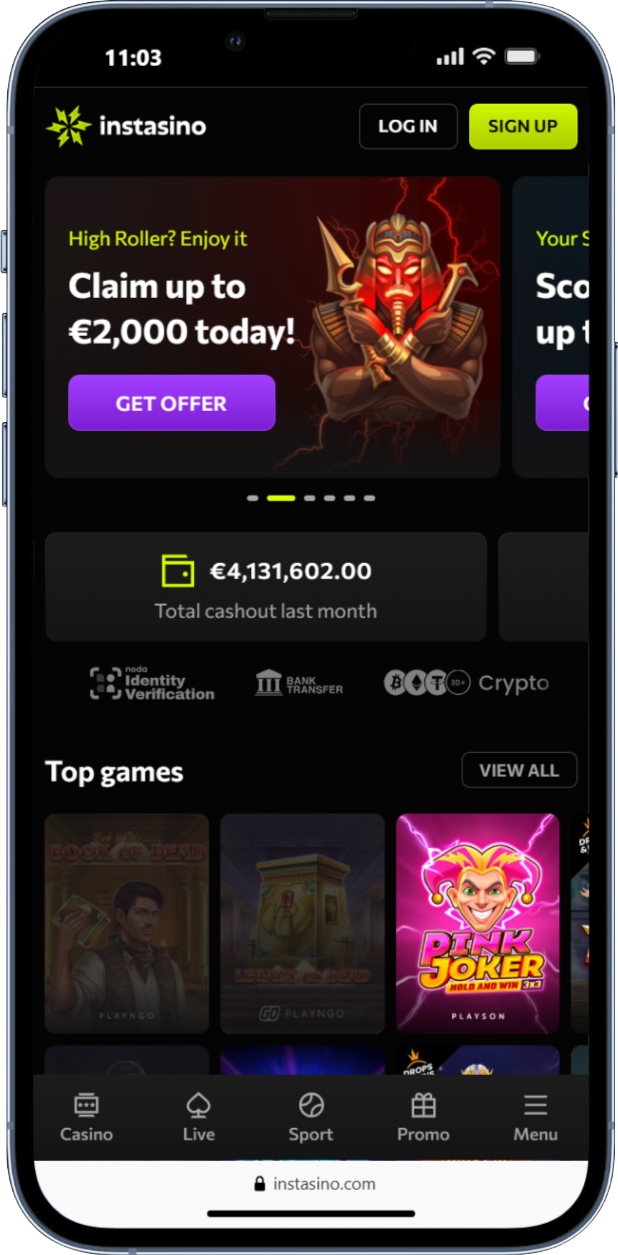Click the LOG IN button

tap(408, 126)
